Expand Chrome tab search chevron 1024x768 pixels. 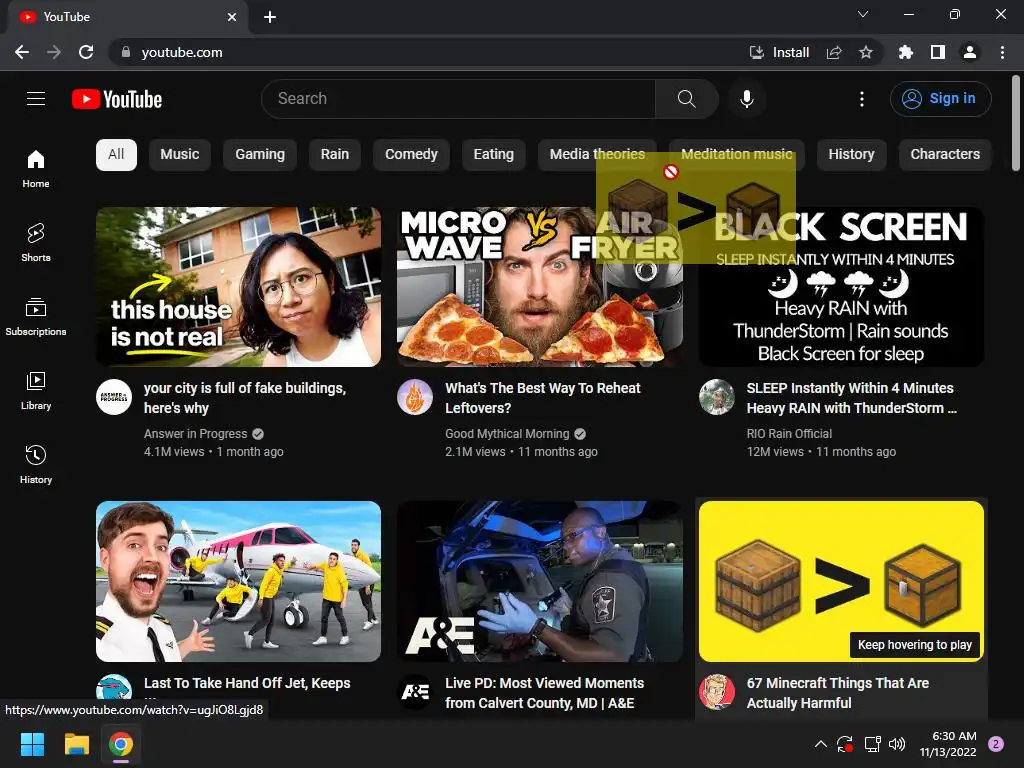click(863, 14)
